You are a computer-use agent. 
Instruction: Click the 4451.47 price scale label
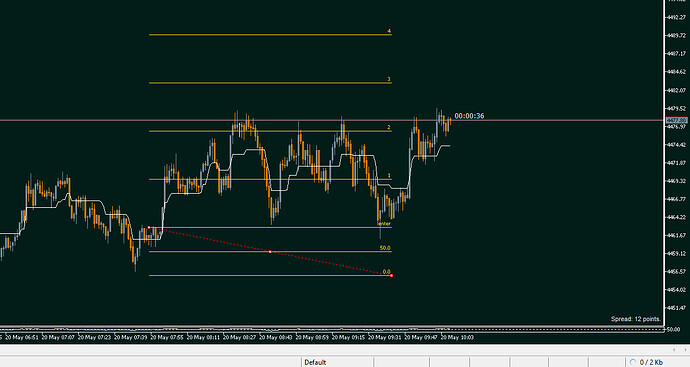click(677, 308)
